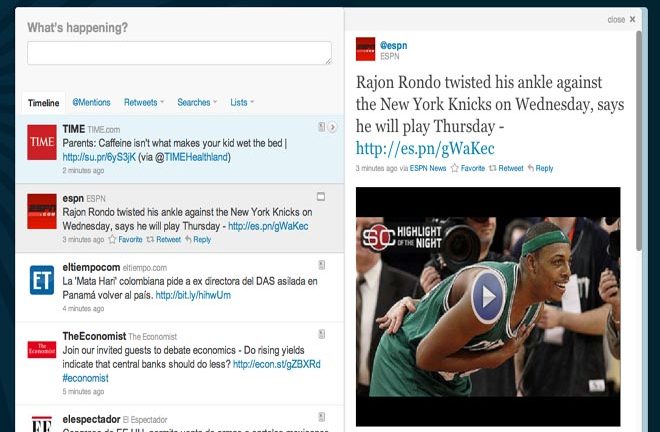Image resolution: width=660 pixels, height=432 pixels.
Task: Click The Economist avatar
Action: 42,350
